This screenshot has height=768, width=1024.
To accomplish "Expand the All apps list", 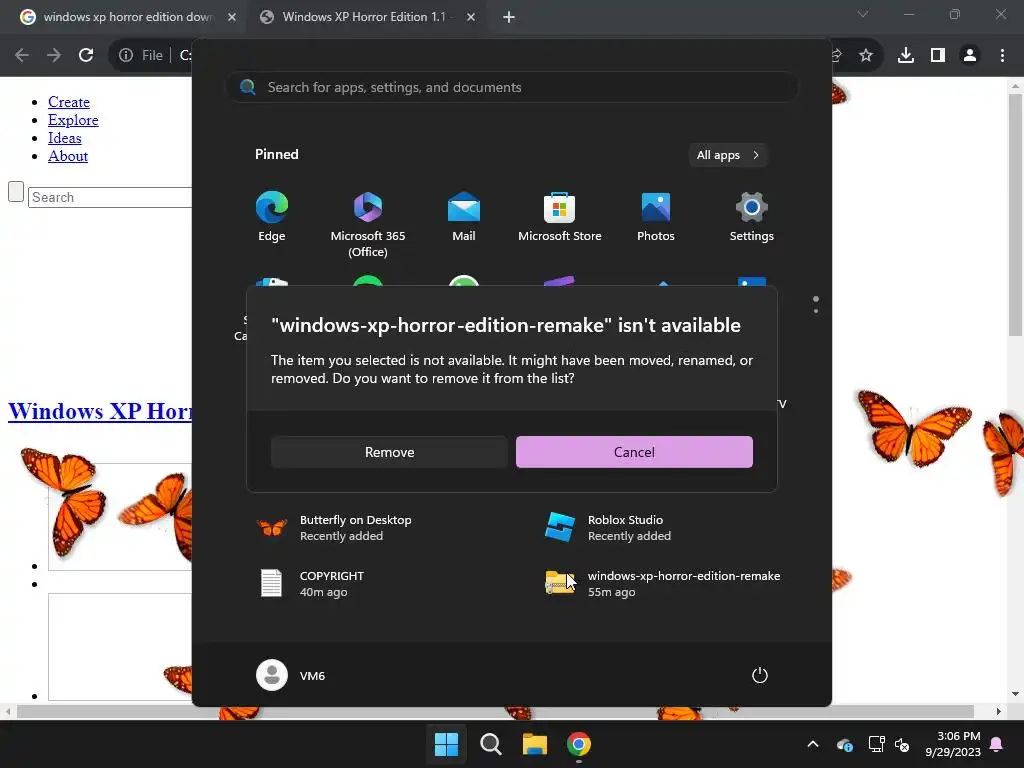I will (x=728, y=155).
